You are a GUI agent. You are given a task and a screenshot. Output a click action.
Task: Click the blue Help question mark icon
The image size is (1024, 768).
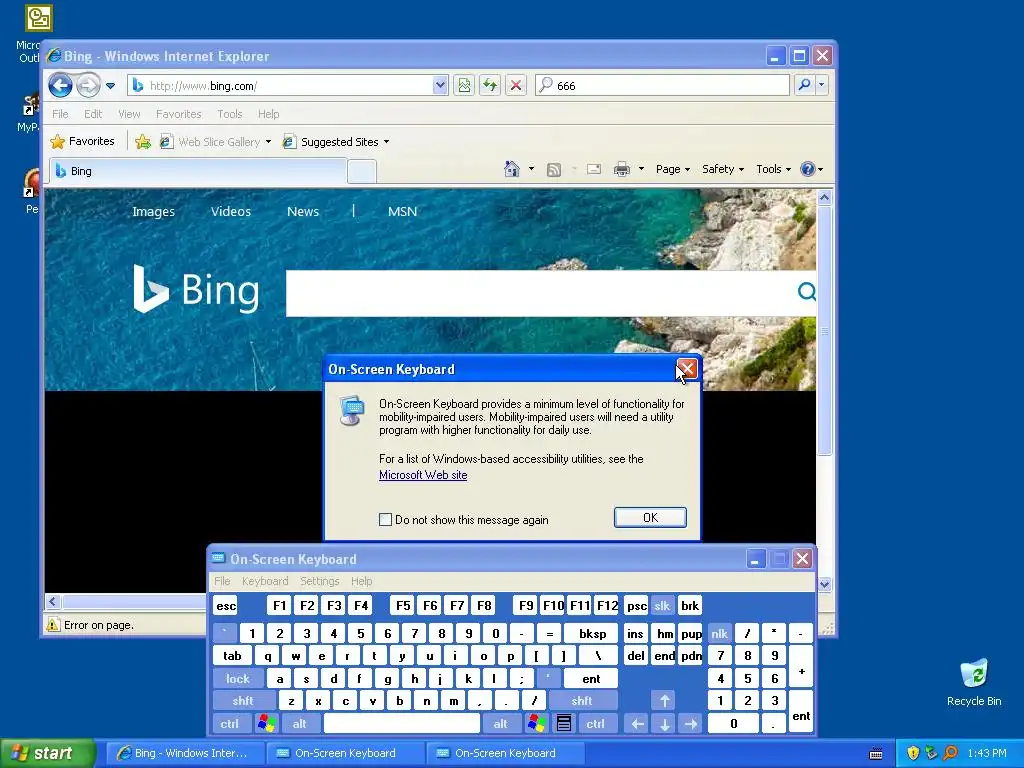[x=808, y=169]
